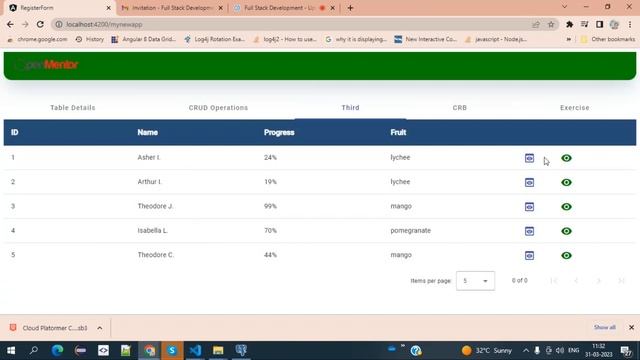Open the History bookmark
Image resolution: width=640 pixels, height=360 pixels.
coord(90,39)
